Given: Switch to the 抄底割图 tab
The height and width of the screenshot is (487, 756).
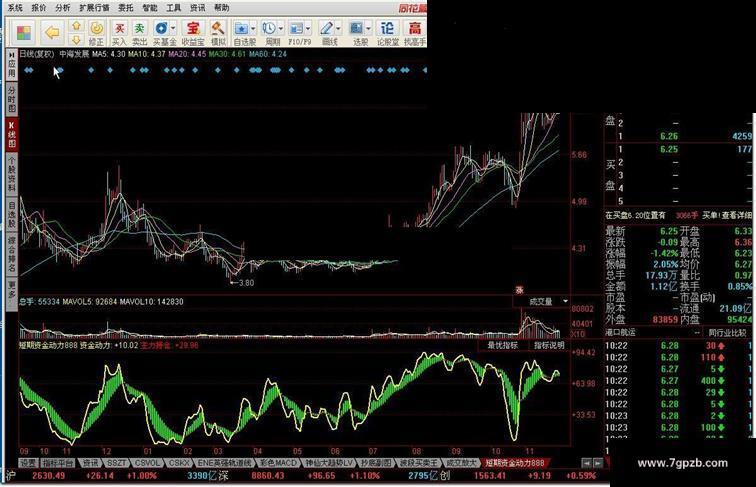Looking at the screenshot, I should 376,463.
